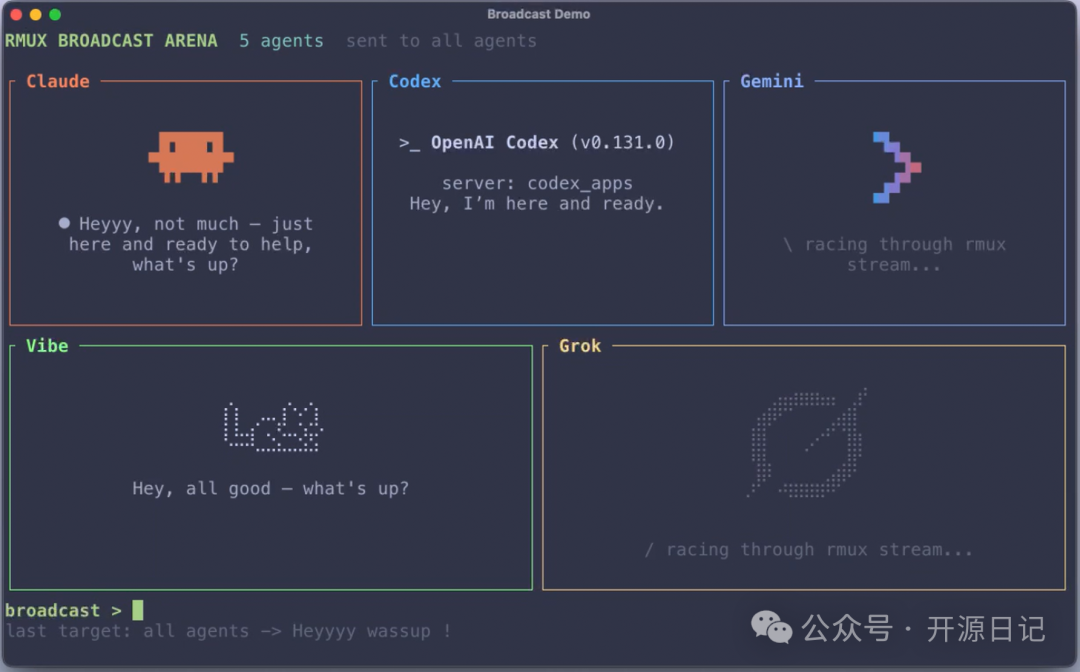Click the '5 agents' counter
The width and height of the screenshot is (1080, 672).
(x=281, y=41)
